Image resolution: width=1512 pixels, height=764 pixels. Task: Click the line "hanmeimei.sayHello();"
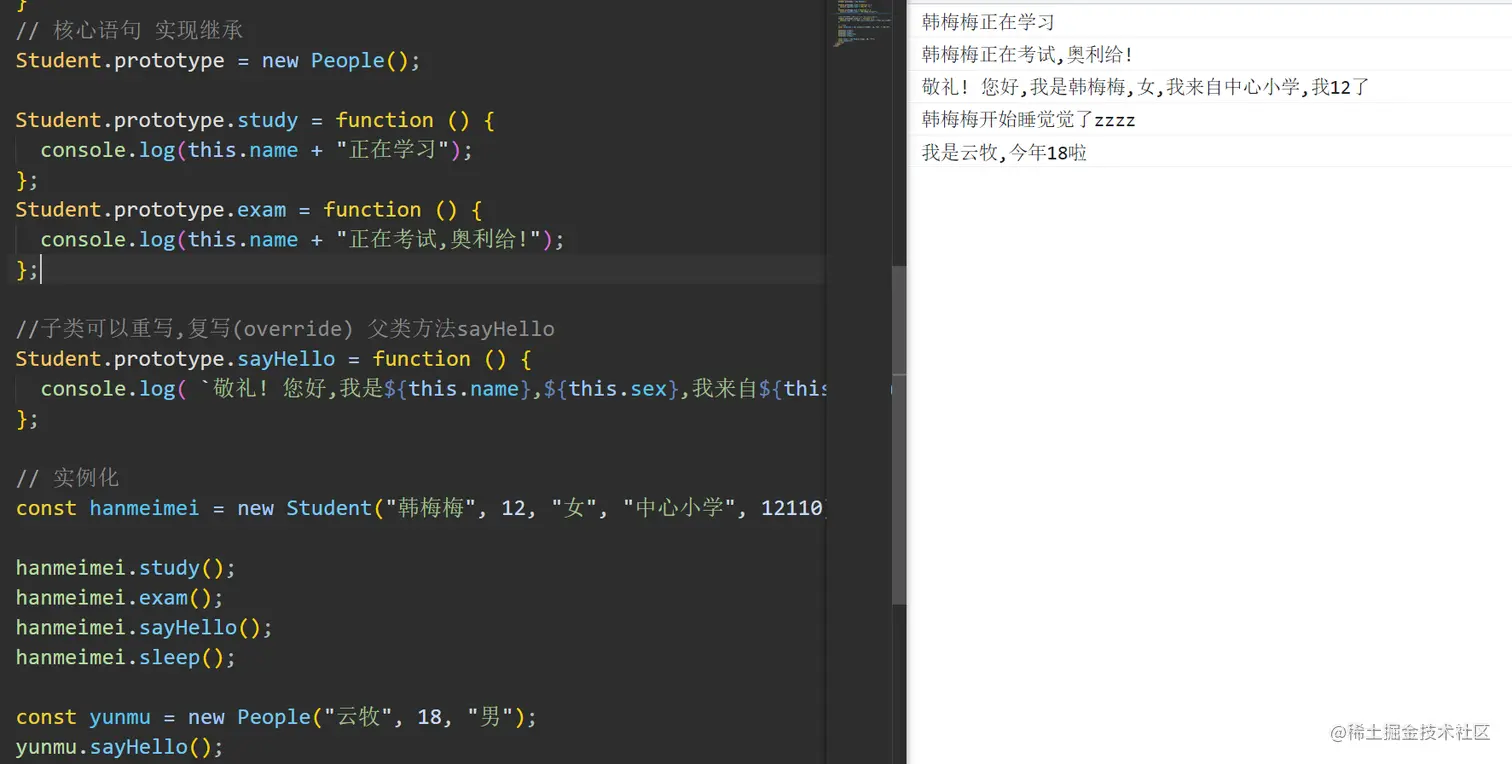pyautogui.click(x=144, y=628)
